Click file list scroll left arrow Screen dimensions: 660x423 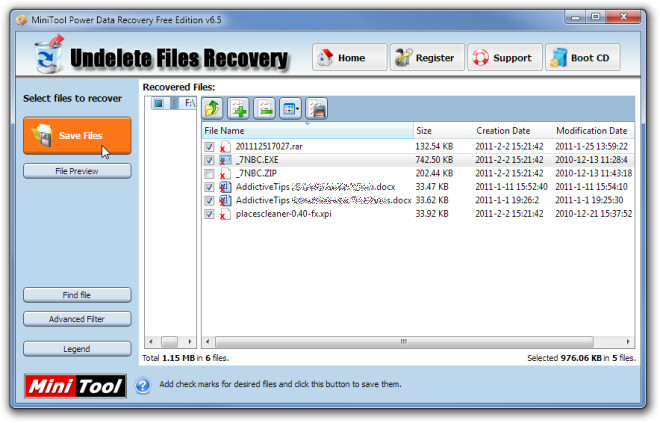[x=208, y=341]
